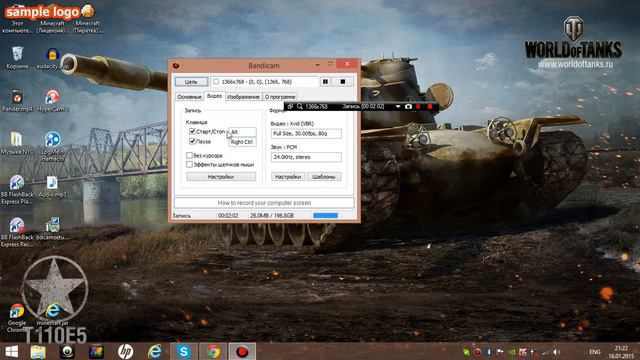Viewport: 640px width, 360px height.
Task: Open the webcam app icon in taskbar
Action: click(x=67, y=351)
